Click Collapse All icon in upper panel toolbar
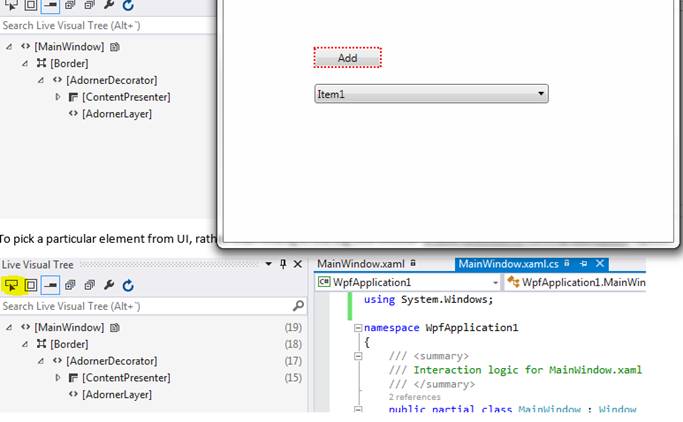The height and width of the screenshot is (422, 683). pos(89,5)
